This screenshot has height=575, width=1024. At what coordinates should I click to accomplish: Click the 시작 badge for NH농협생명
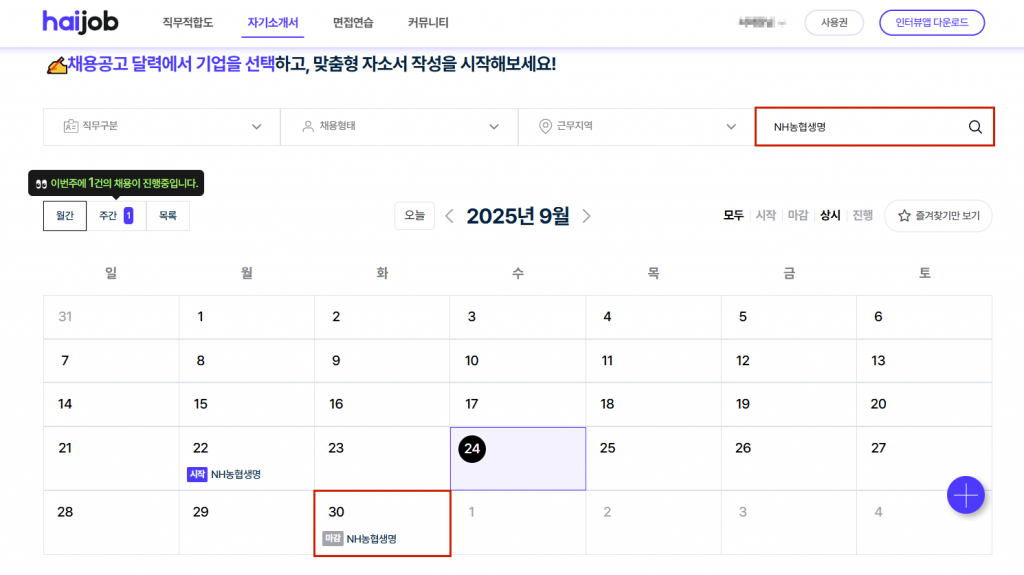[197, 474]
